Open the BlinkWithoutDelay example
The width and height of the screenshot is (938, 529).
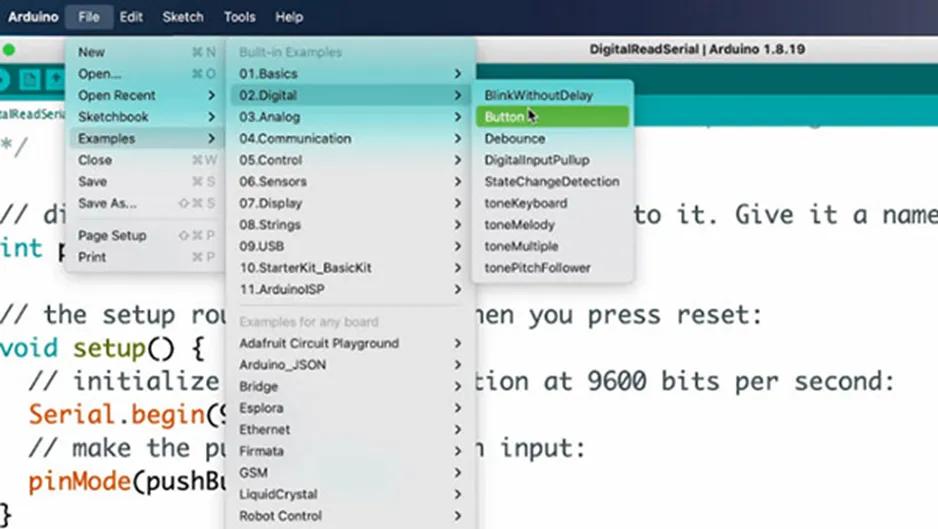[x=552, y=95]
